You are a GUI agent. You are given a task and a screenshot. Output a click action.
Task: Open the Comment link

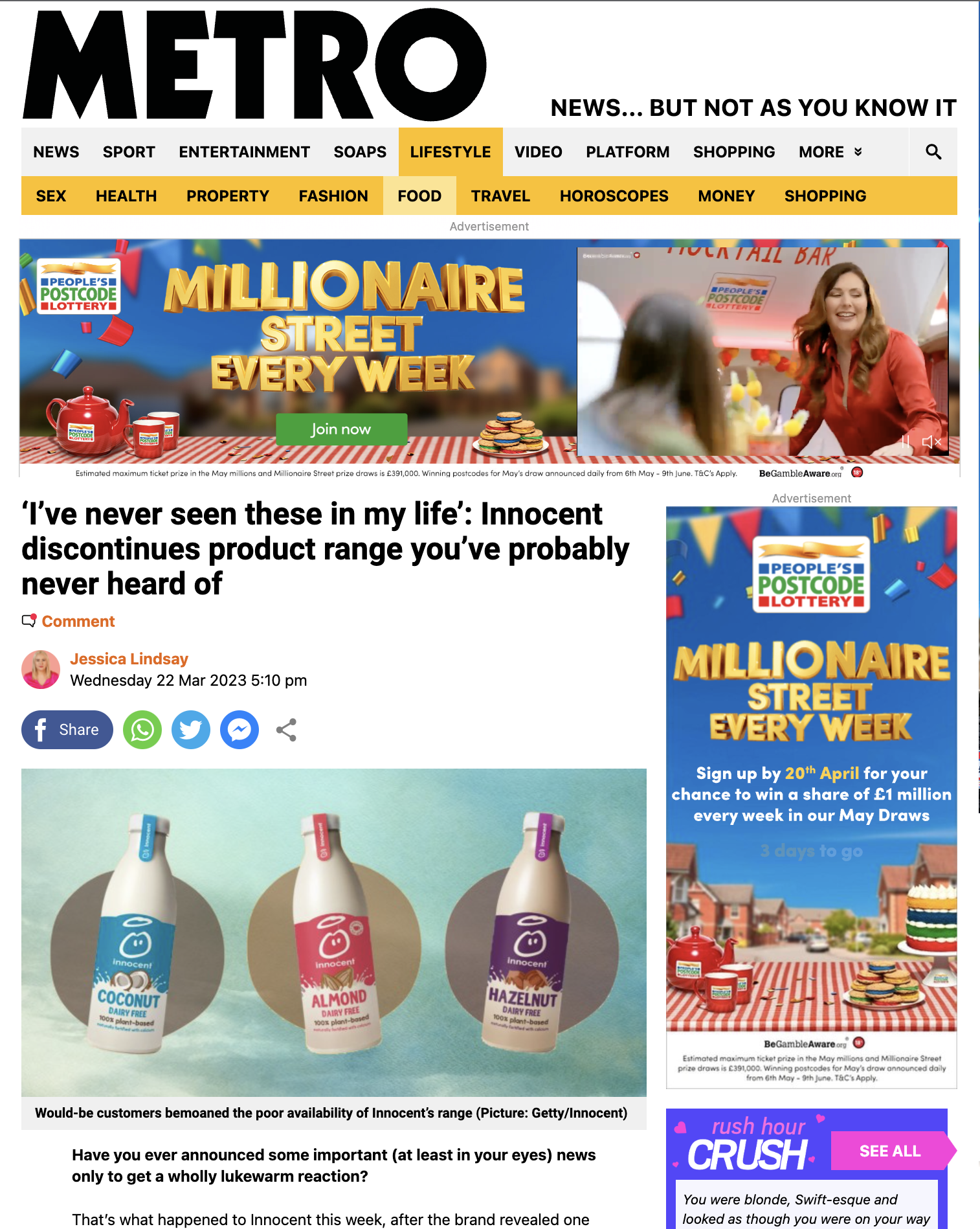[78, 621]
